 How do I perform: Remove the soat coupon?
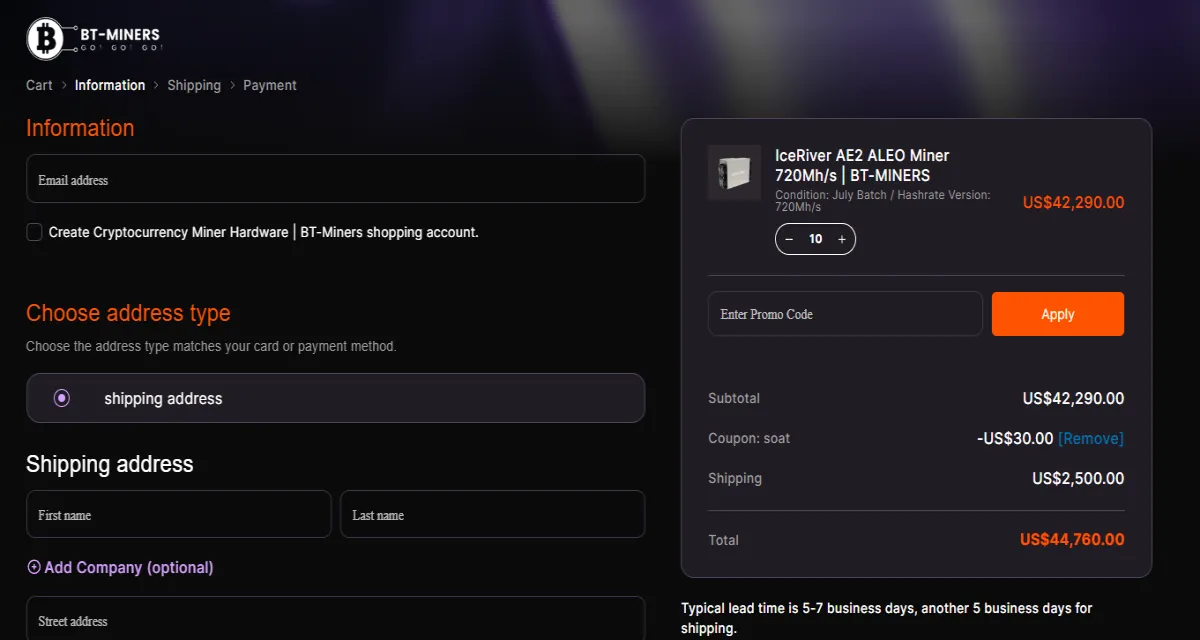1090,438
